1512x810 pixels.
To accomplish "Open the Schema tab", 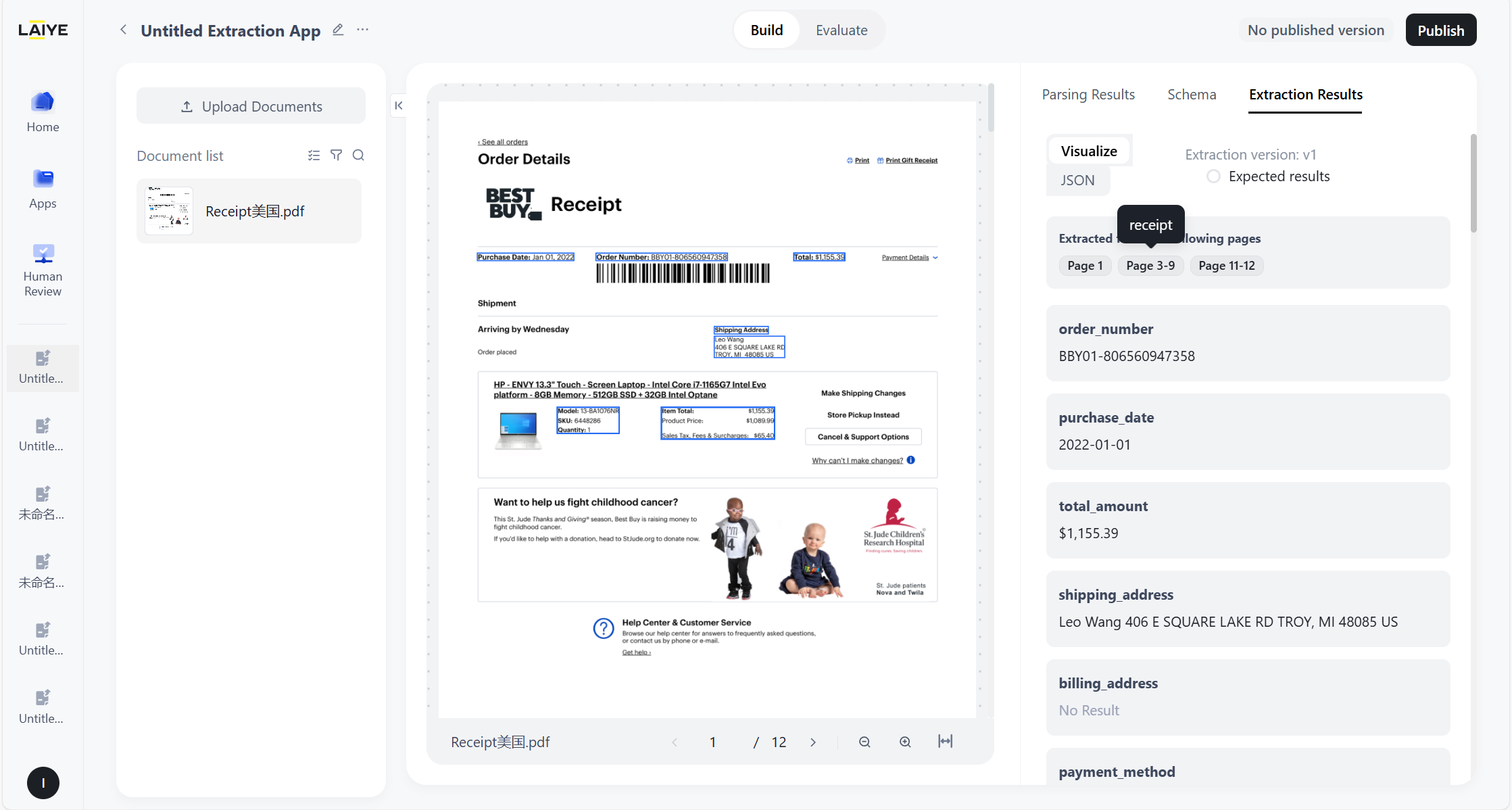I will [x=1192, y=95].
